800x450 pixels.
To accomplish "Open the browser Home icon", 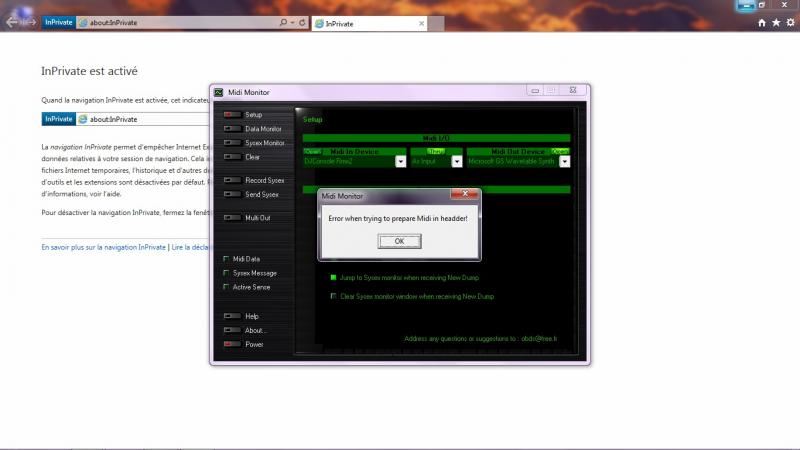I will [x=762, y=22].
